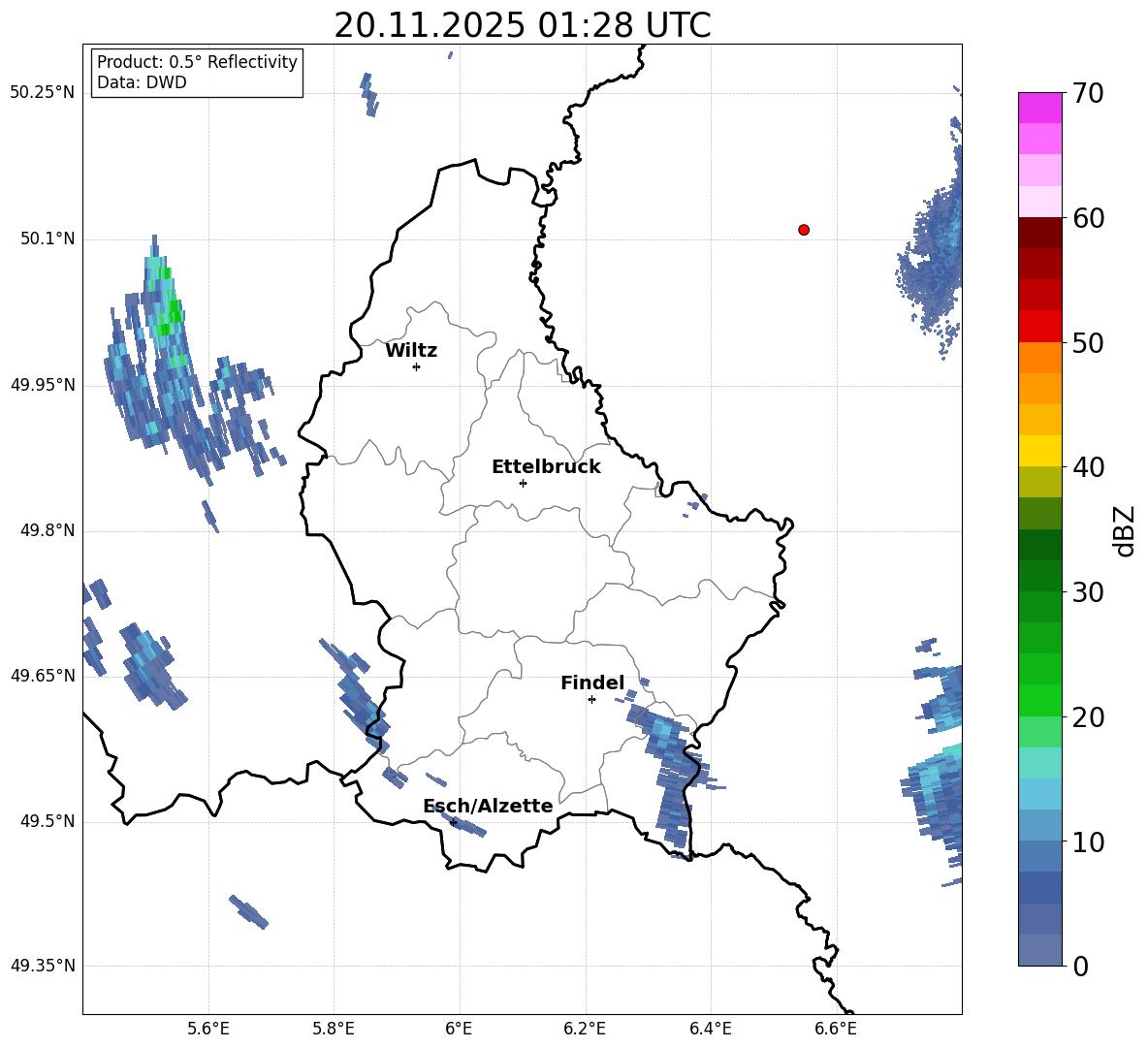Pick the magenta swatch just below 70 dBZ
The height and width of the screenshot is (1048, 1148).
[1039, 109]
